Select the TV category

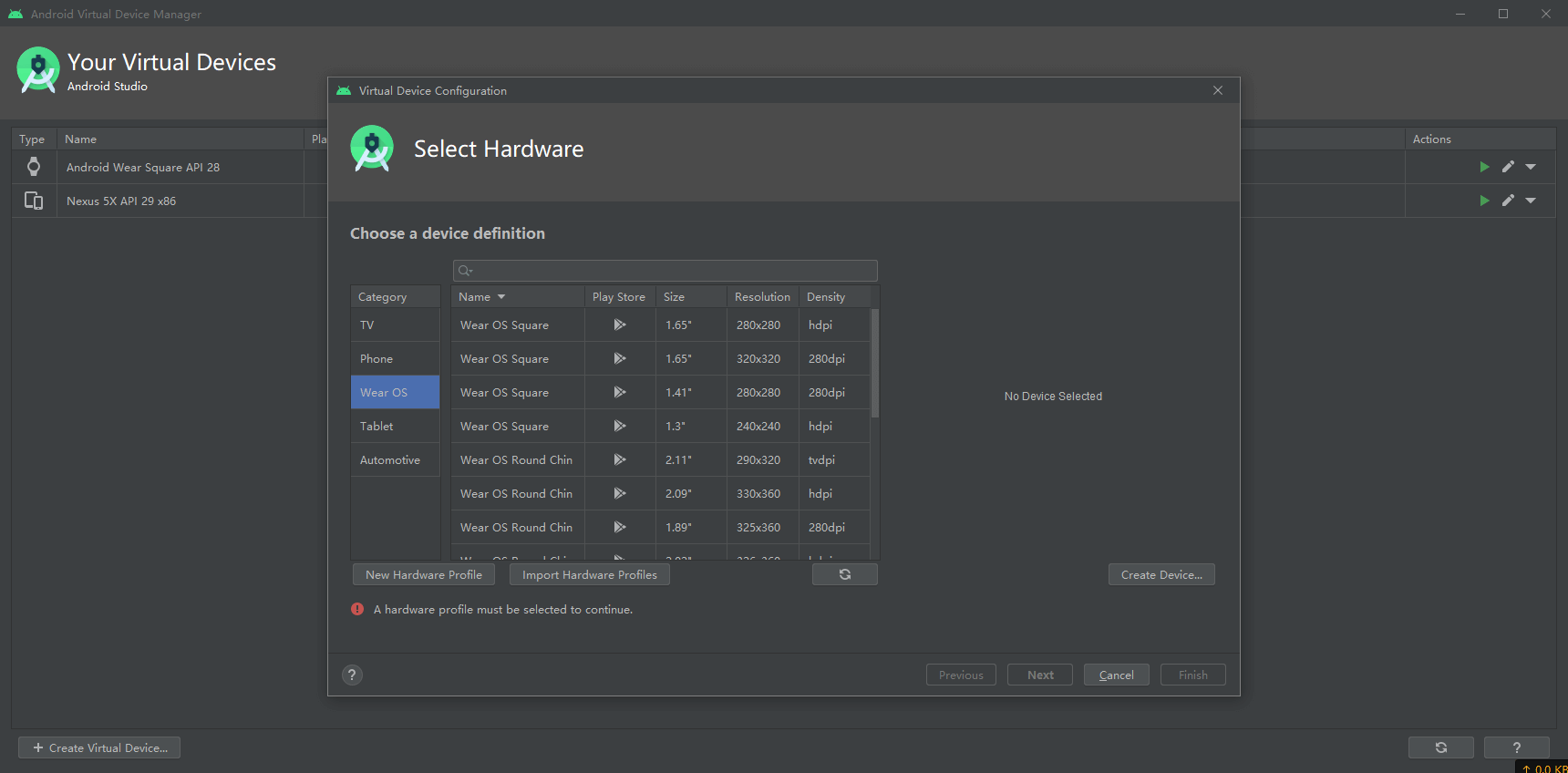coord(396,325)
